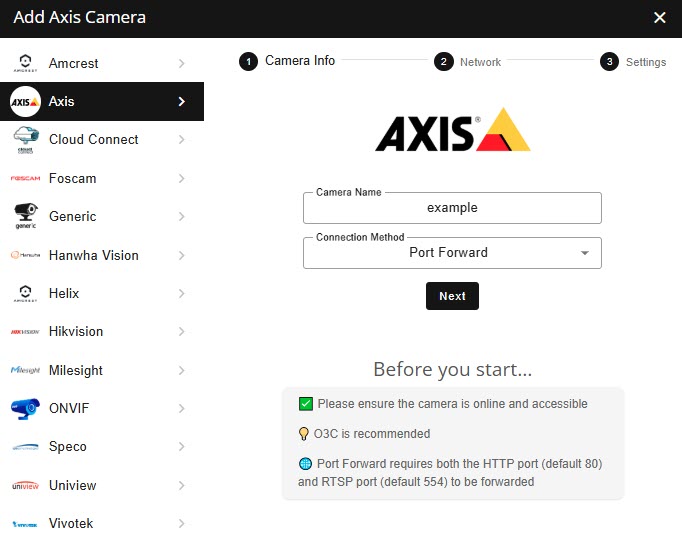Click the Hanwha Vision logo icon
This screenshot has width=682, height=548.
click(25, 255)
